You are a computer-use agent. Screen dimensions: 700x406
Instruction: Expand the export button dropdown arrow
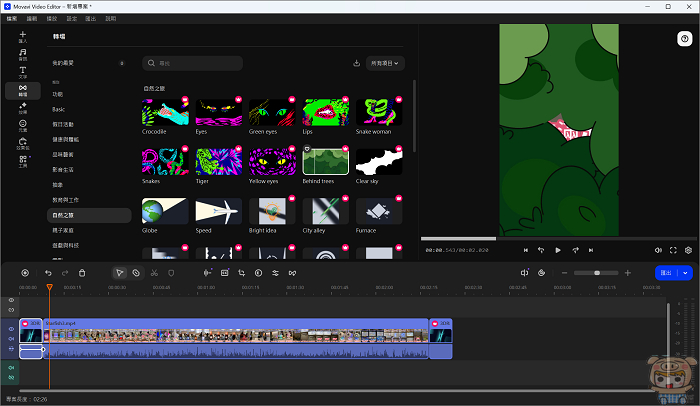[x=685, y=272]
